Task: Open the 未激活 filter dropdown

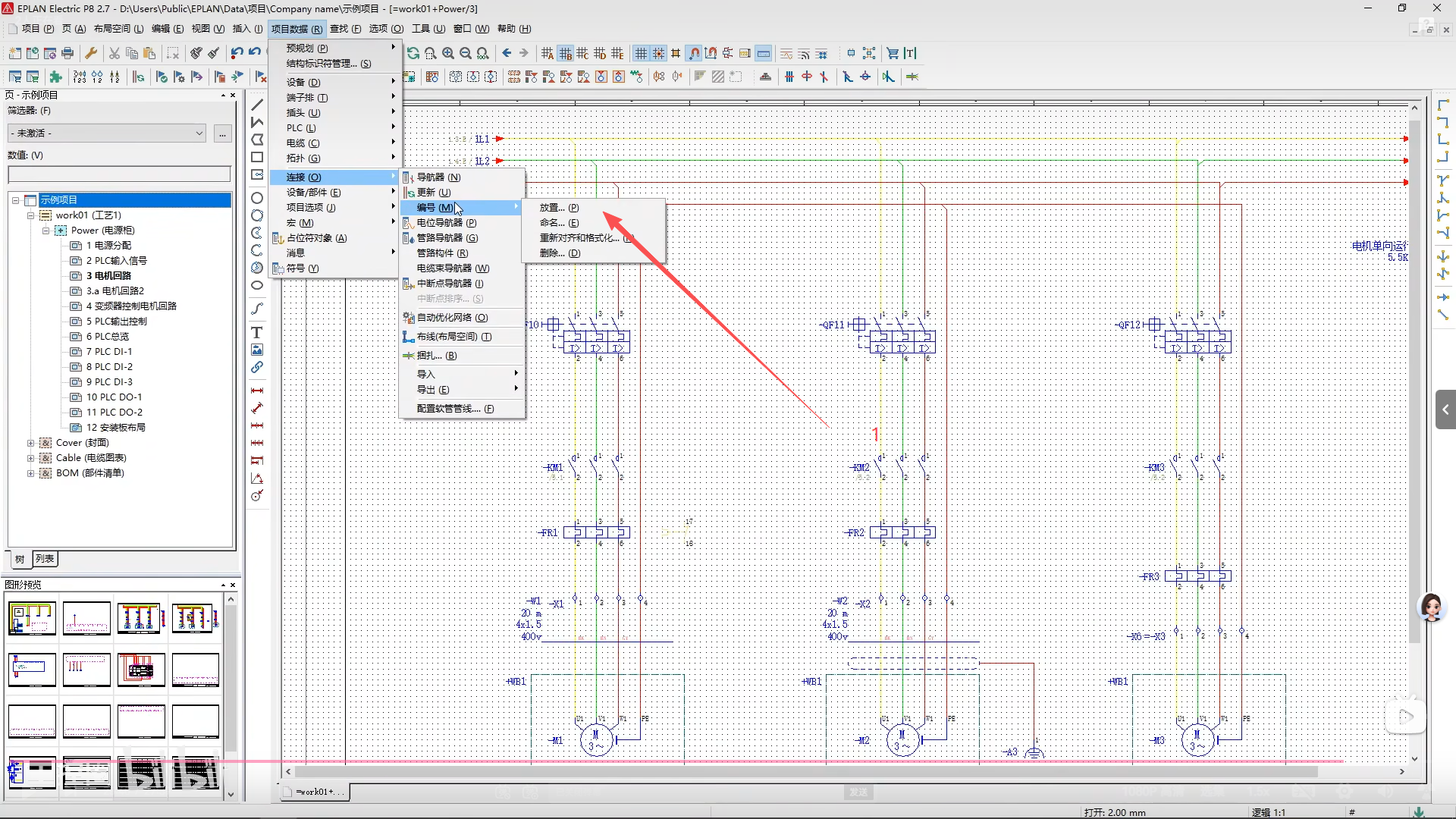Action: (107, 133)
